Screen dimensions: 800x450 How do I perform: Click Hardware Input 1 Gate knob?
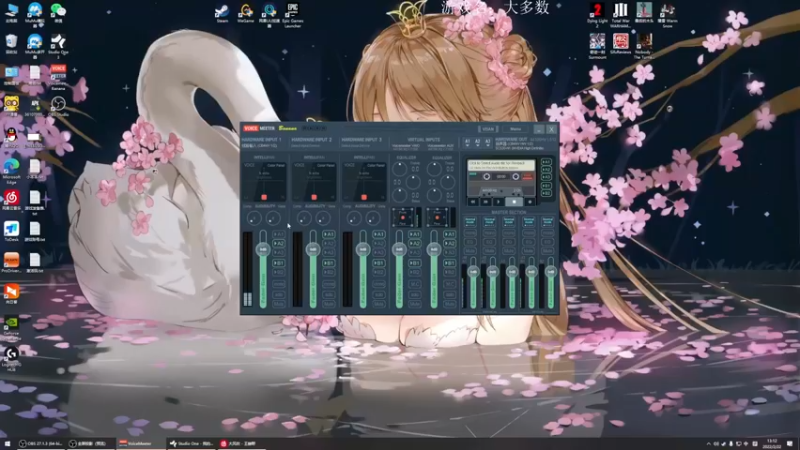[273, 218]
